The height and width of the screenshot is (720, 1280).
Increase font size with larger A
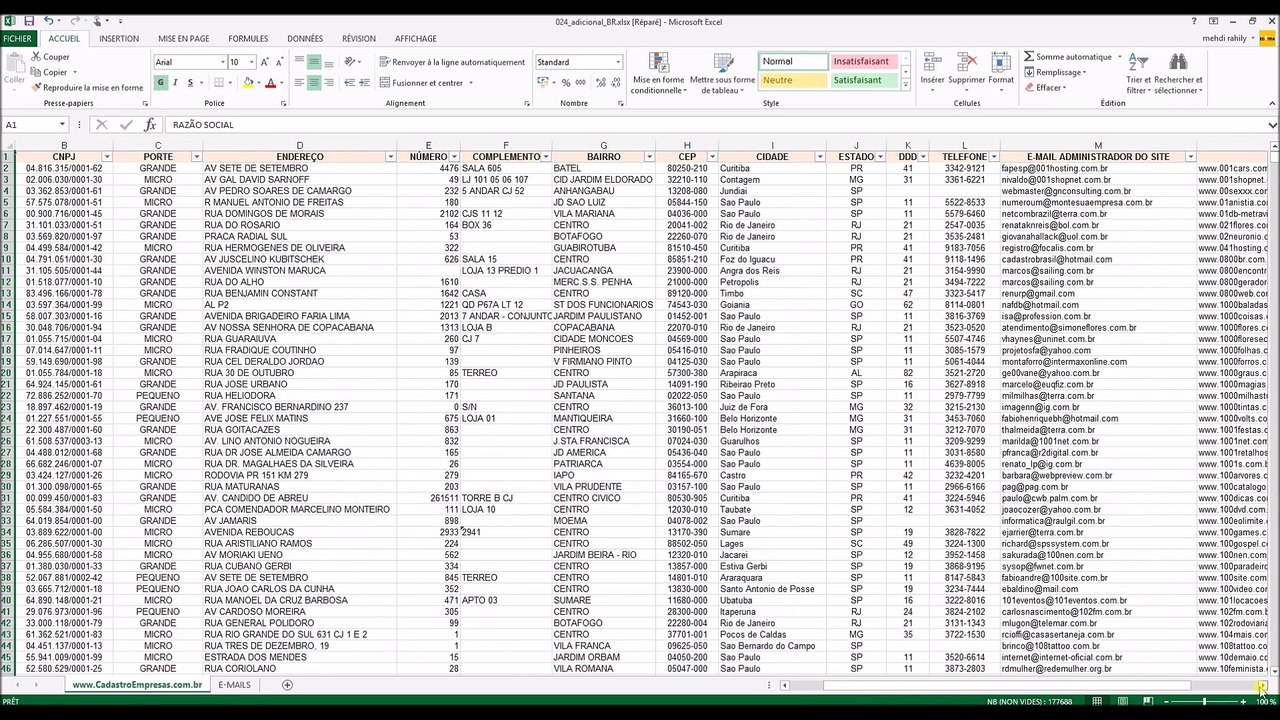pos(266,62)
